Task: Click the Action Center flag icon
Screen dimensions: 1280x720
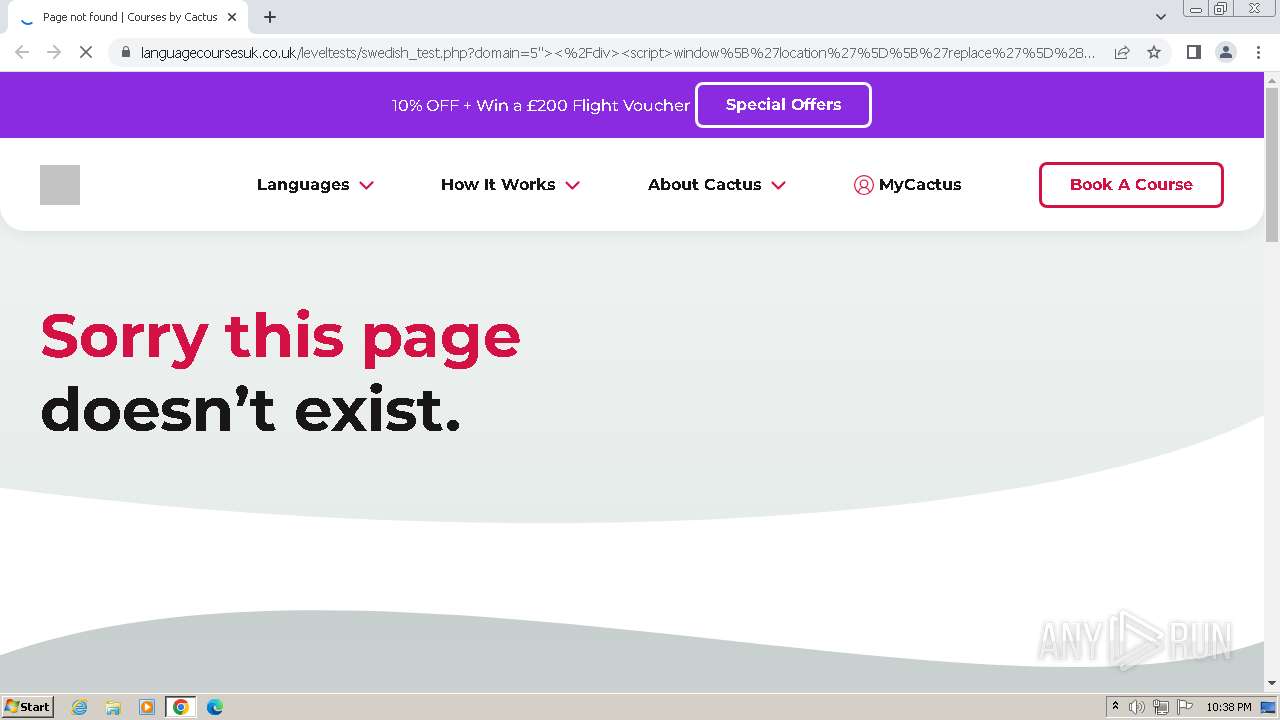Action: pyautogui.click(x=1185, y=707)
